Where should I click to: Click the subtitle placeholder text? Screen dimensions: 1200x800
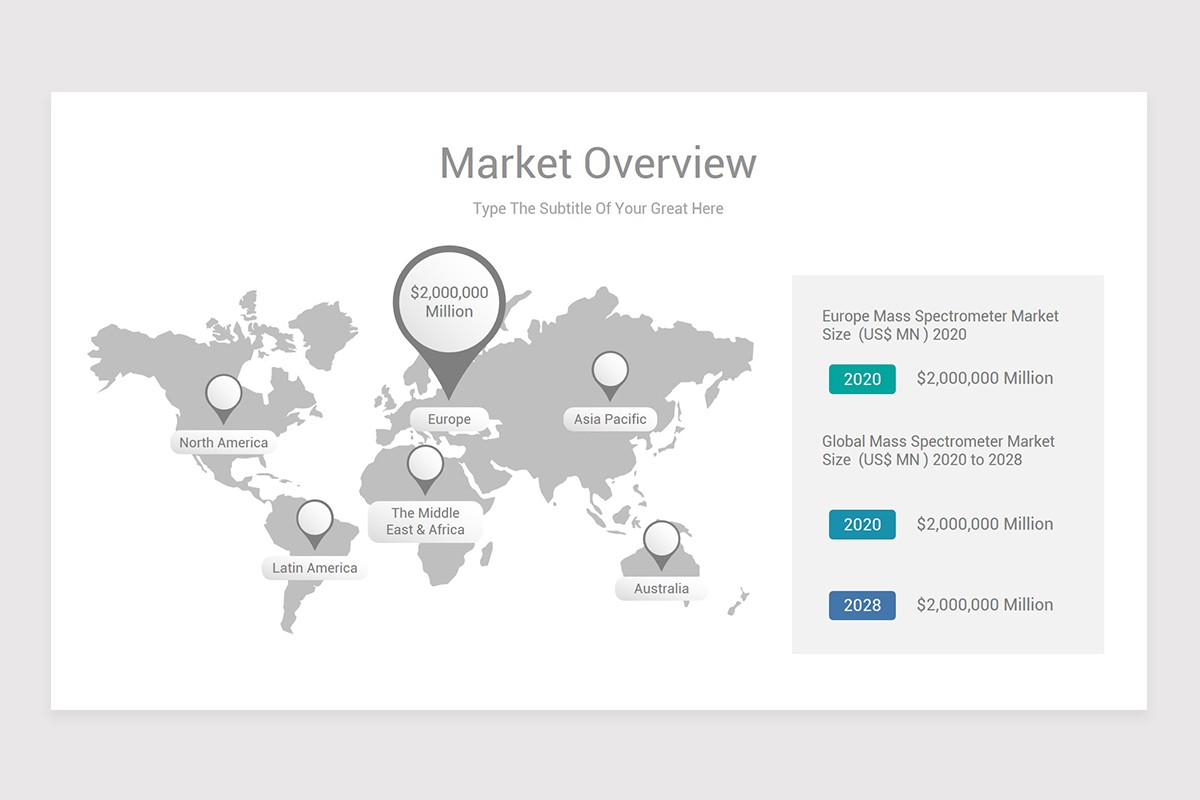click(x=597, y=208)
